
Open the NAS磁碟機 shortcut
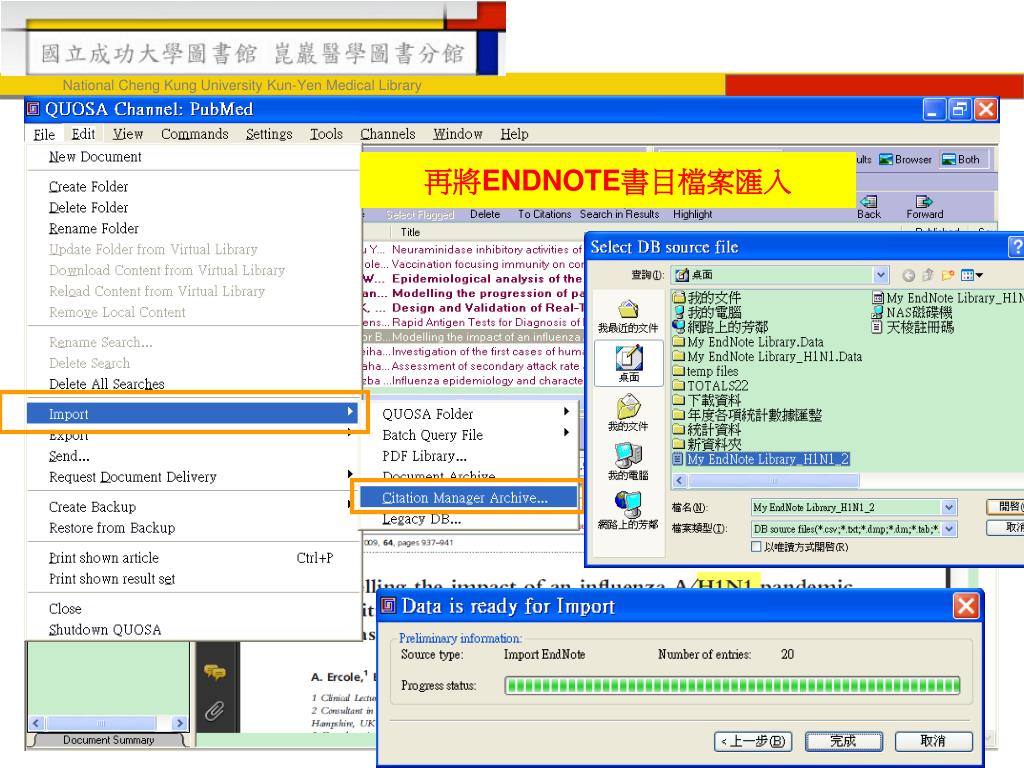(912, 312)
